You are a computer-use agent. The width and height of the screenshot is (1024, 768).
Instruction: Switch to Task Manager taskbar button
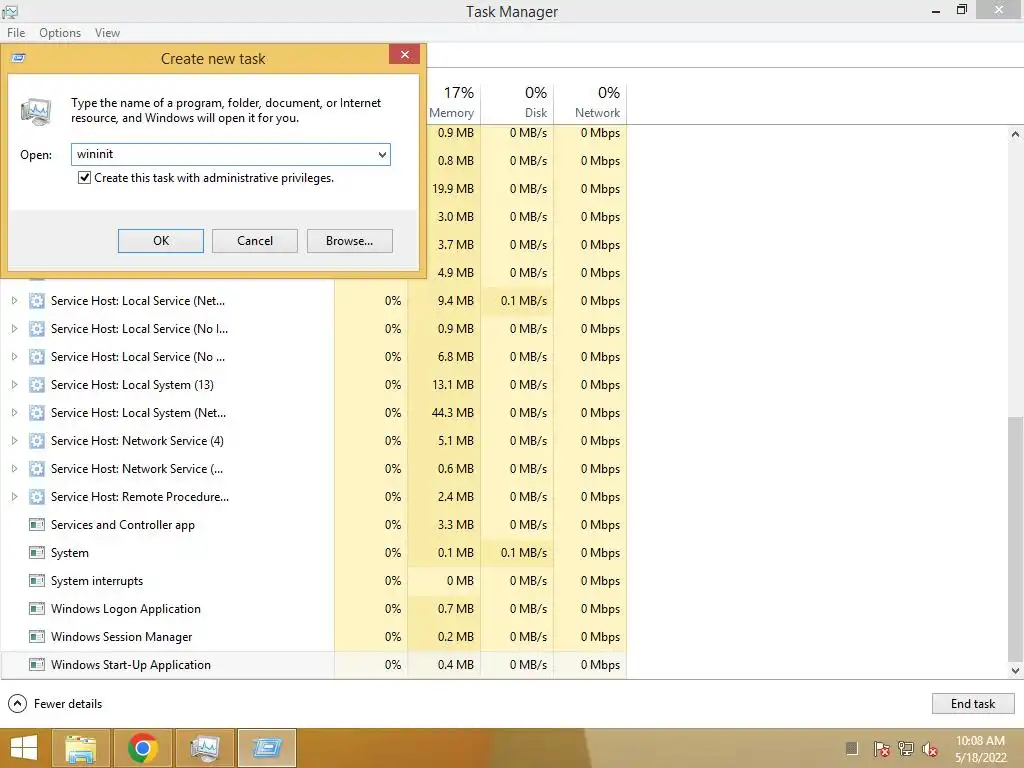click(x=205, y=748)
